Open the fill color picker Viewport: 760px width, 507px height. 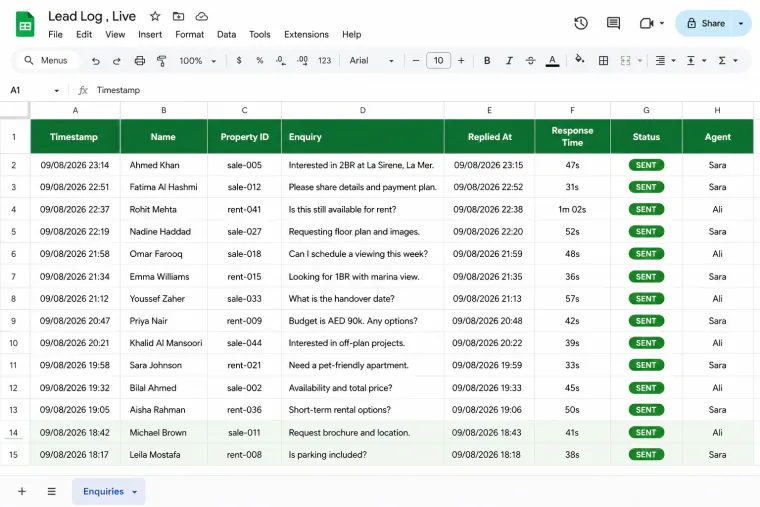(579, 60)
